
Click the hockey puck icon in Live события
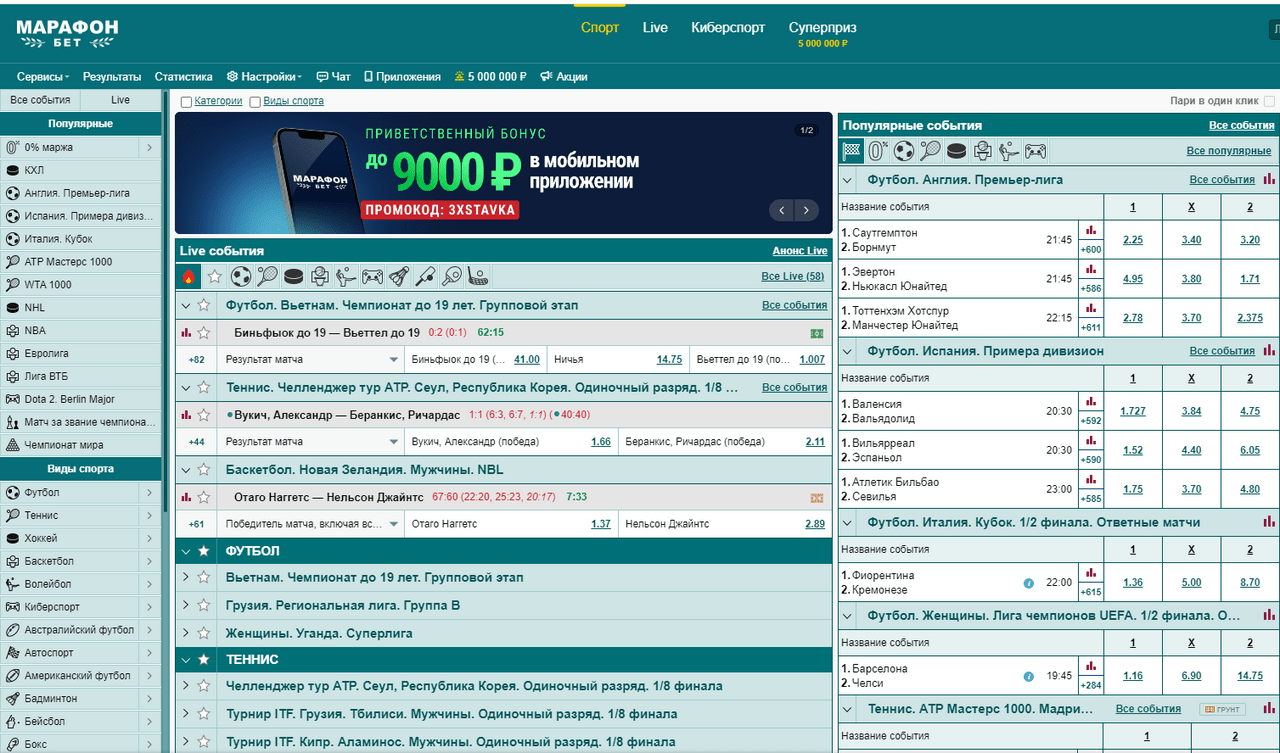point(293,276)
